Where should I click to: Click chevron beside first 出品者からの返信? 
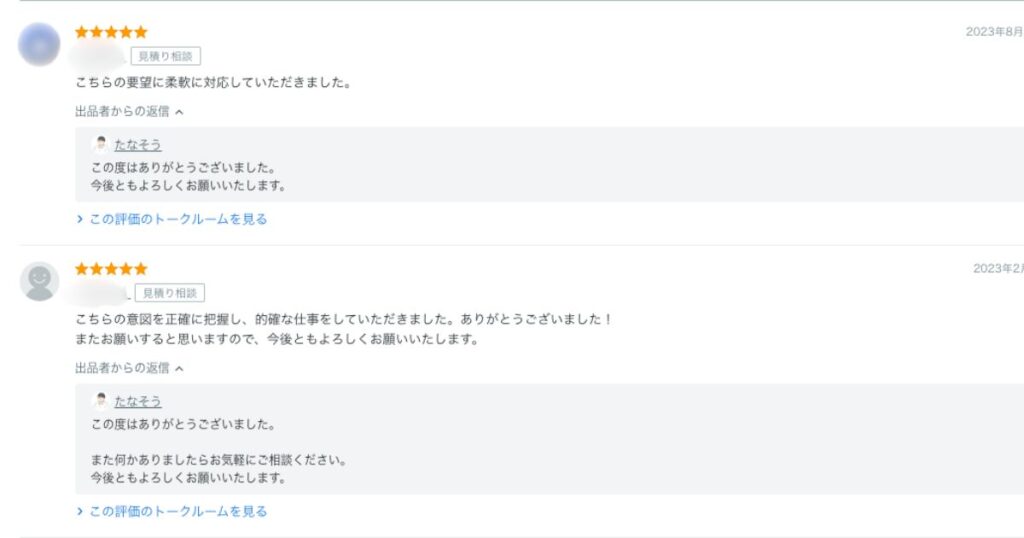pos(180,112)
